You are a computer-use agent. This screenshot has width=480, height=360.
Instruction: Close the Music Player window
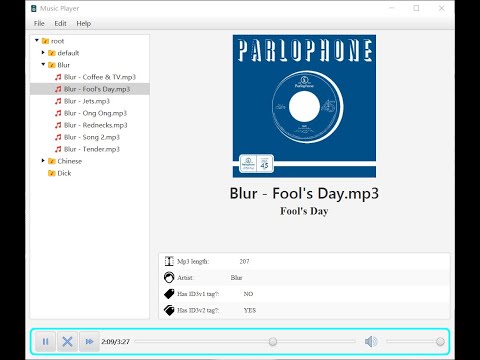(442, 8)
